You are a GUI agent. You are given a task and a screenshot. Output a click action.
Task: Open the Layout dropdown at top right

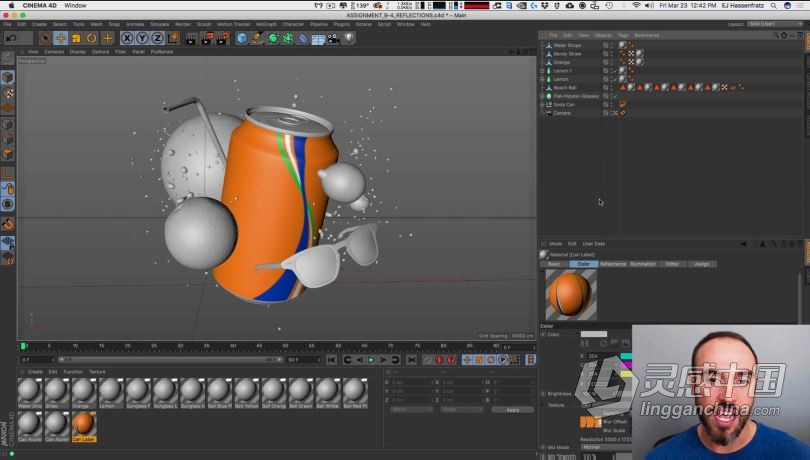coord(774,24)
